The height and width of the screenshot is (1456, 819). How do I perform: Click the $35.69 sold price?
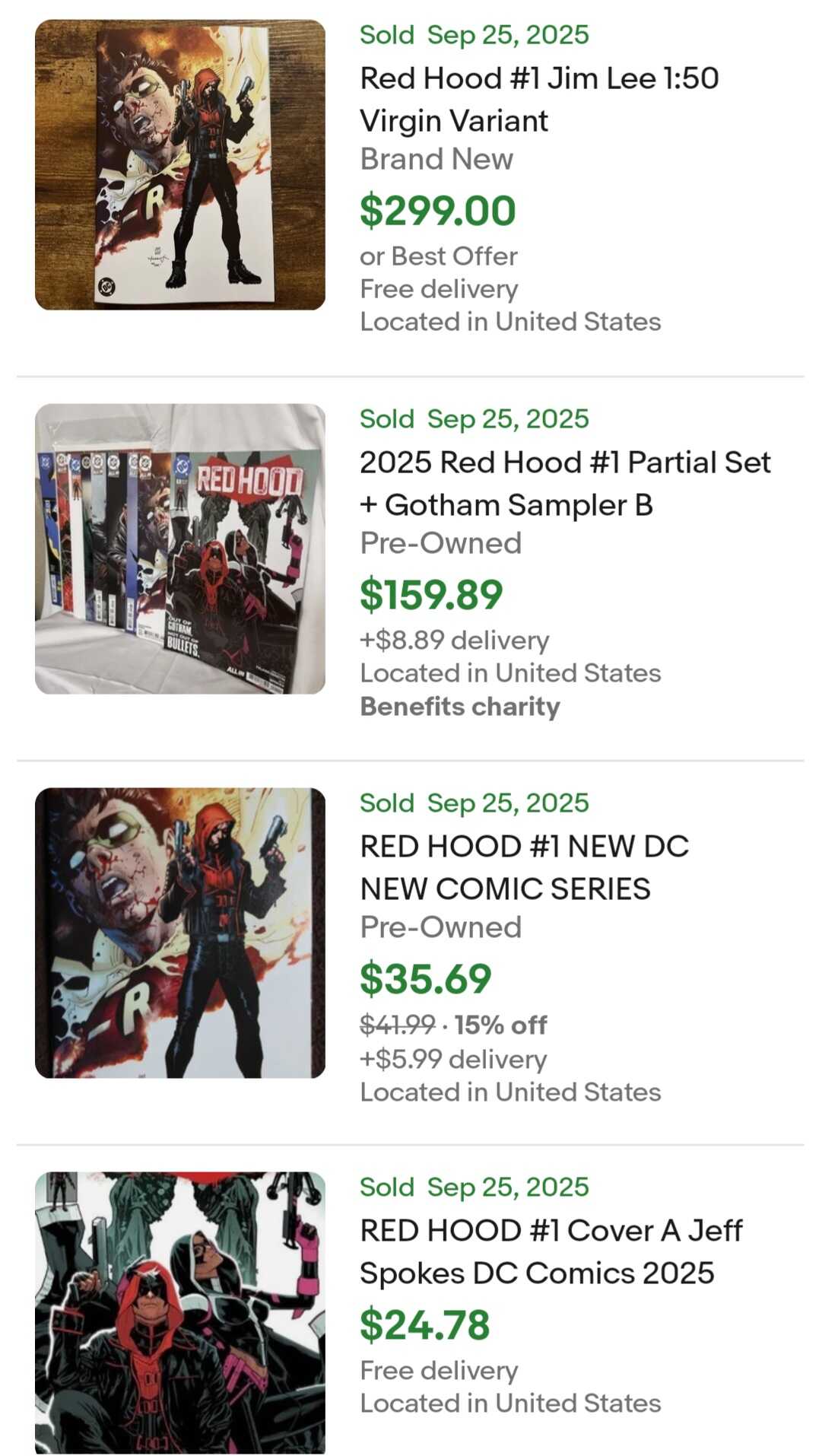pyautogui.click(x=425, y=979)
